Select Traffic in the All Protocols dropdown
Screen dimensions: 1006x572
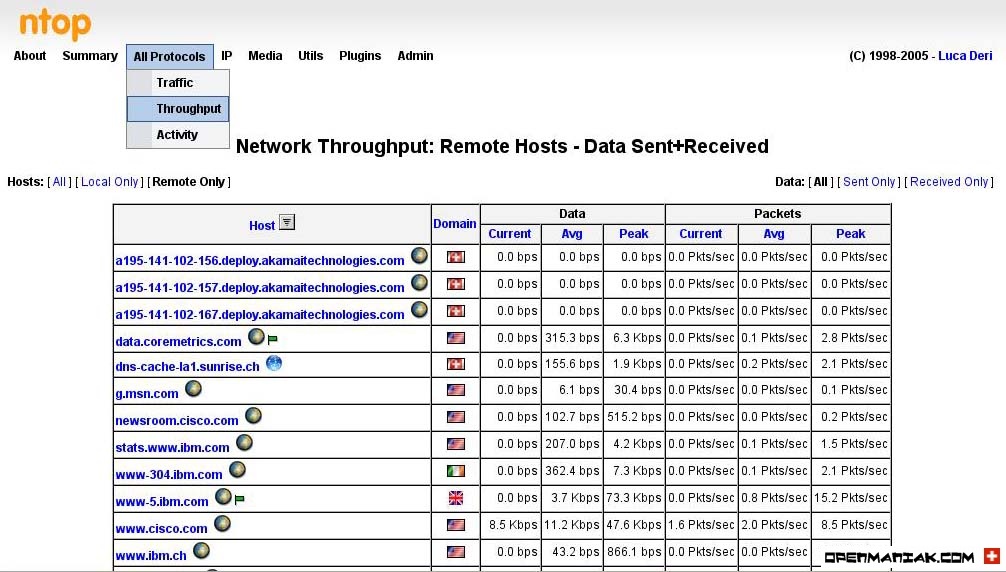click(178, 83)
